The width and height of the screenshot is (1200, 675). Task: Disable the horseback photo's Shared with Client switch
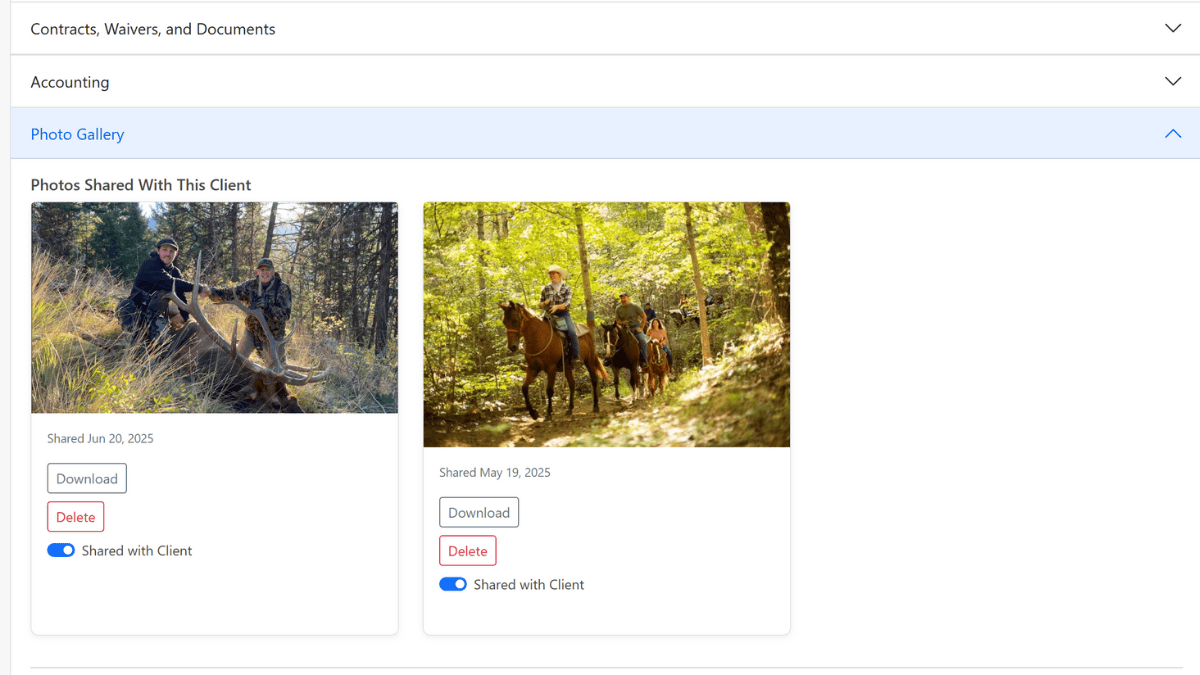point(453,585)
